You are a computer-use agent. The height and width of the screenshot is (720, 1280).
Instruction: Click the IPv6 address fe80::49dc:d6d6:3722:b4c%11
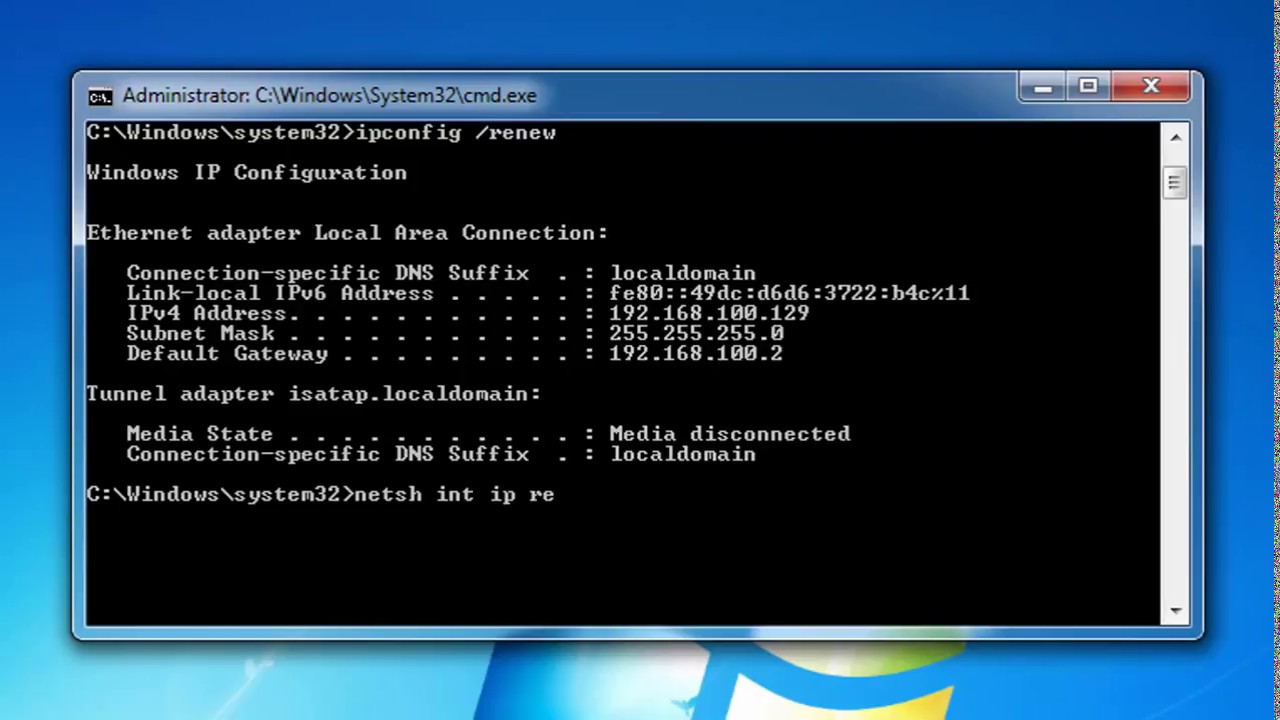[x=789, y=293]
